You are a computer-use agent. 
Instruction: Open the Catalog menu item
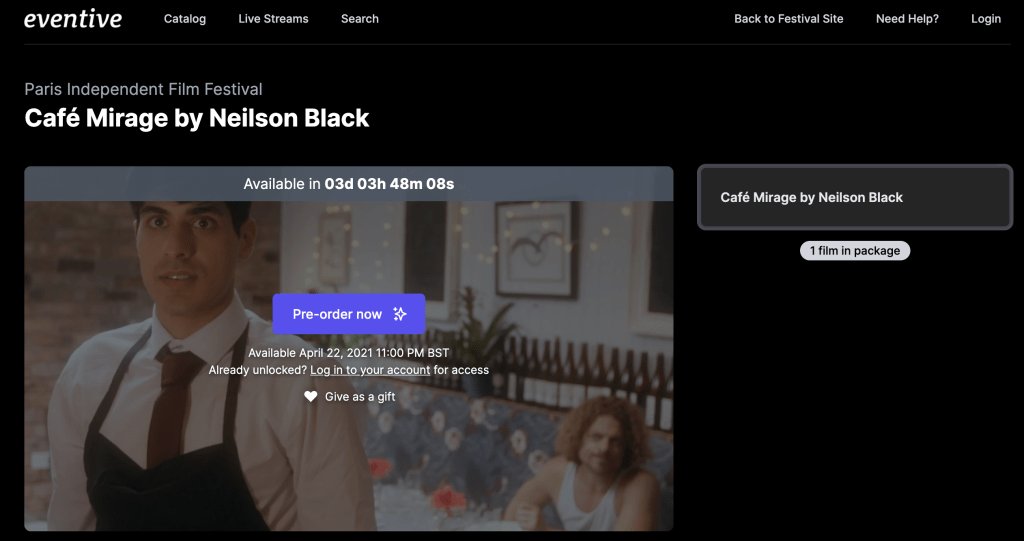pyautogui.click(x=185, y=19)
